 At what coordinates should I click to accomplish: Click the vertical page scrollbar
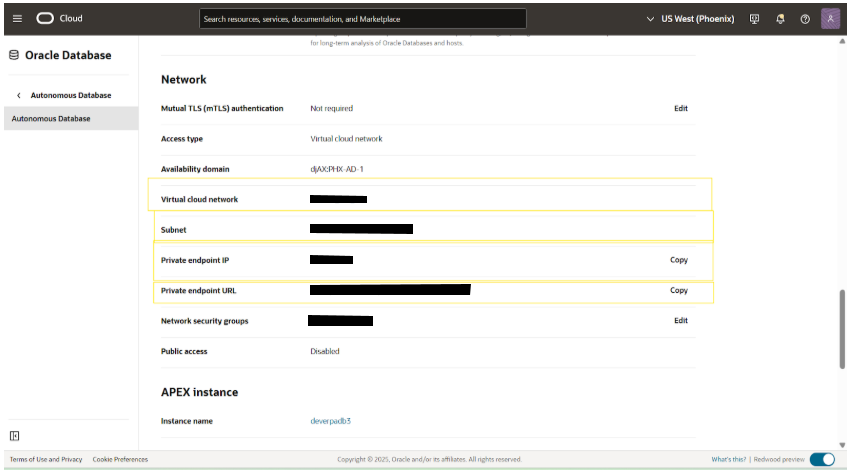tap(842, 330)
